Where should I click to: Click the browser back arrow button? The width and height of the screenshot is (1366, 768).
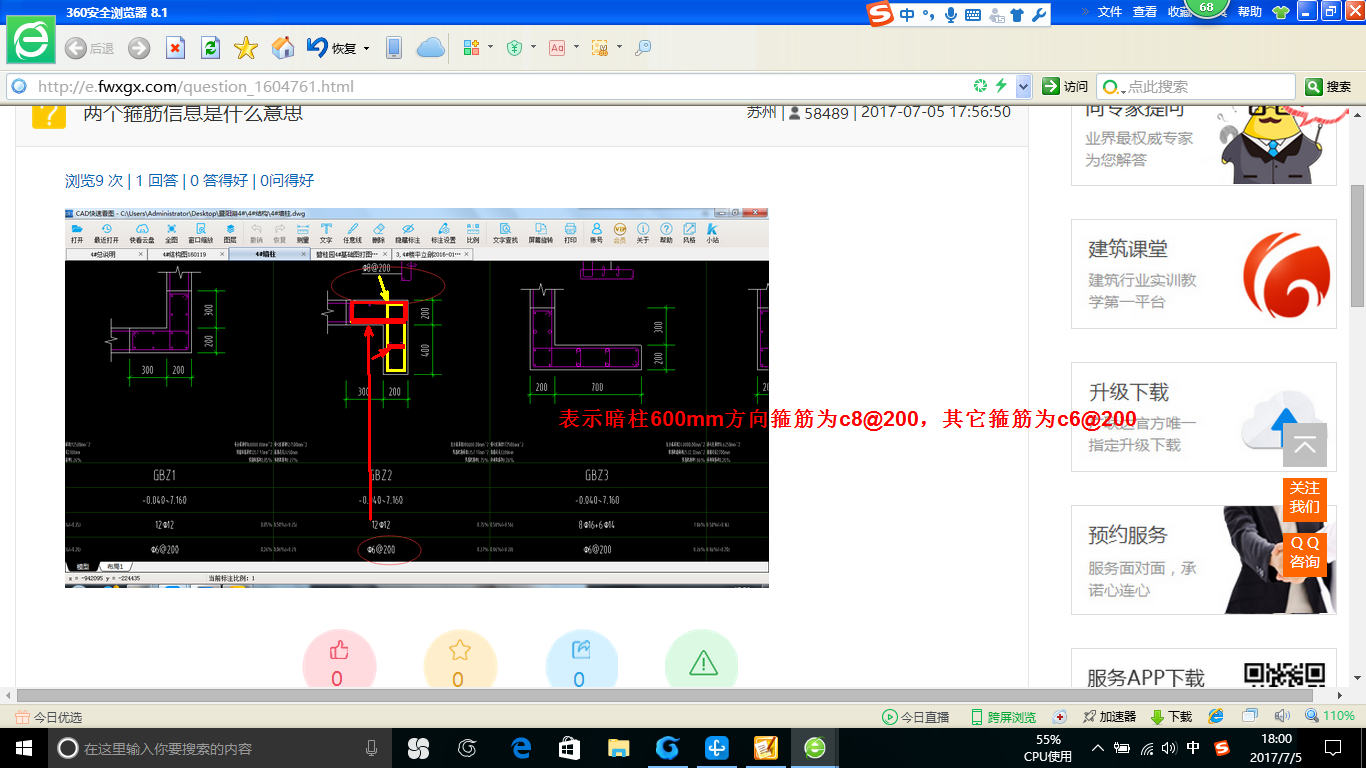pyautogui.click(x=75, y=48)
